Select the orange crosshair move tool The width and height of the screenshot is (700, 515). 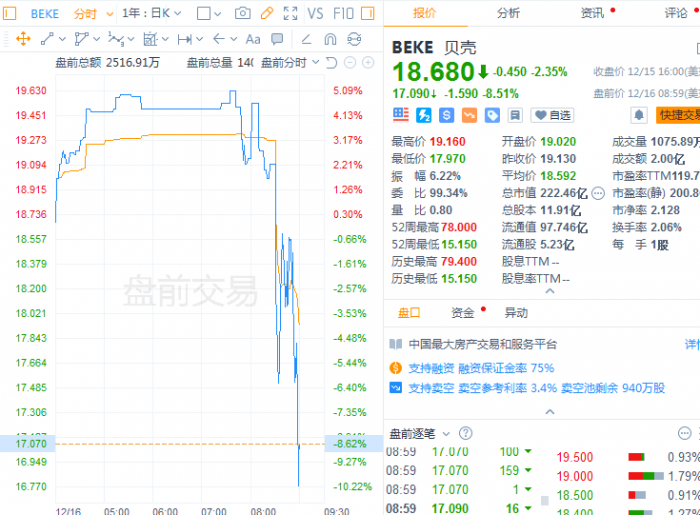[22, 39]
